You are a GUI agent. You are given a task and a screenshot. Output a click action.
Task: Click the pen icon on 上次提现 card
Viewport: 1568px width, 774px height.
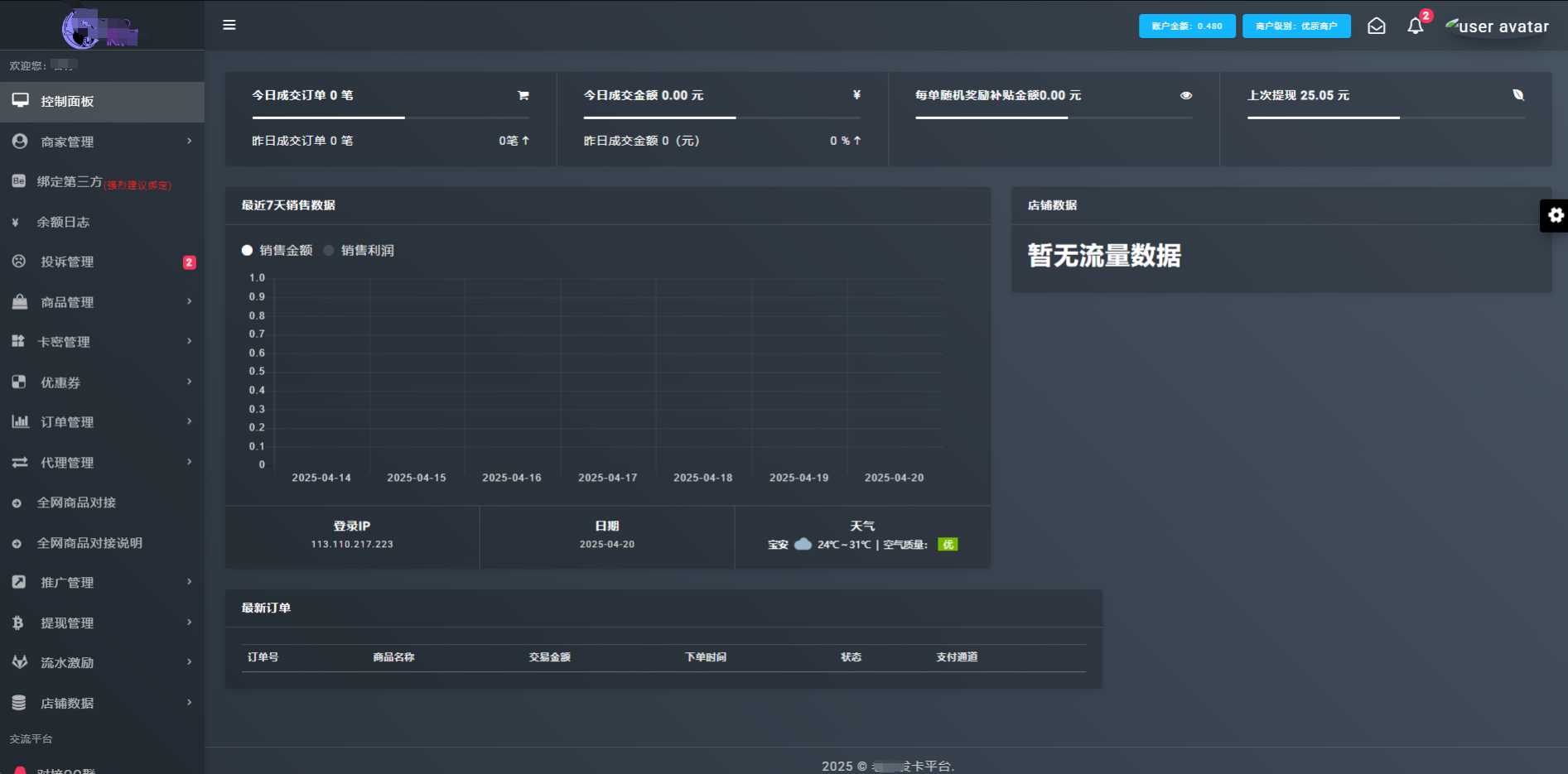point(1518,95)
